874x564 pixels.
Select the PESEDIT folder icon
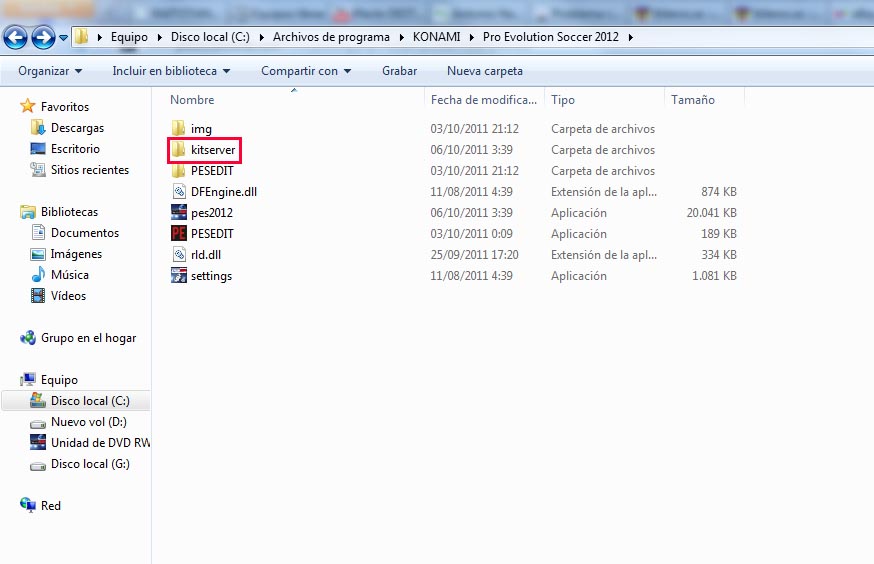coord(178,171)
